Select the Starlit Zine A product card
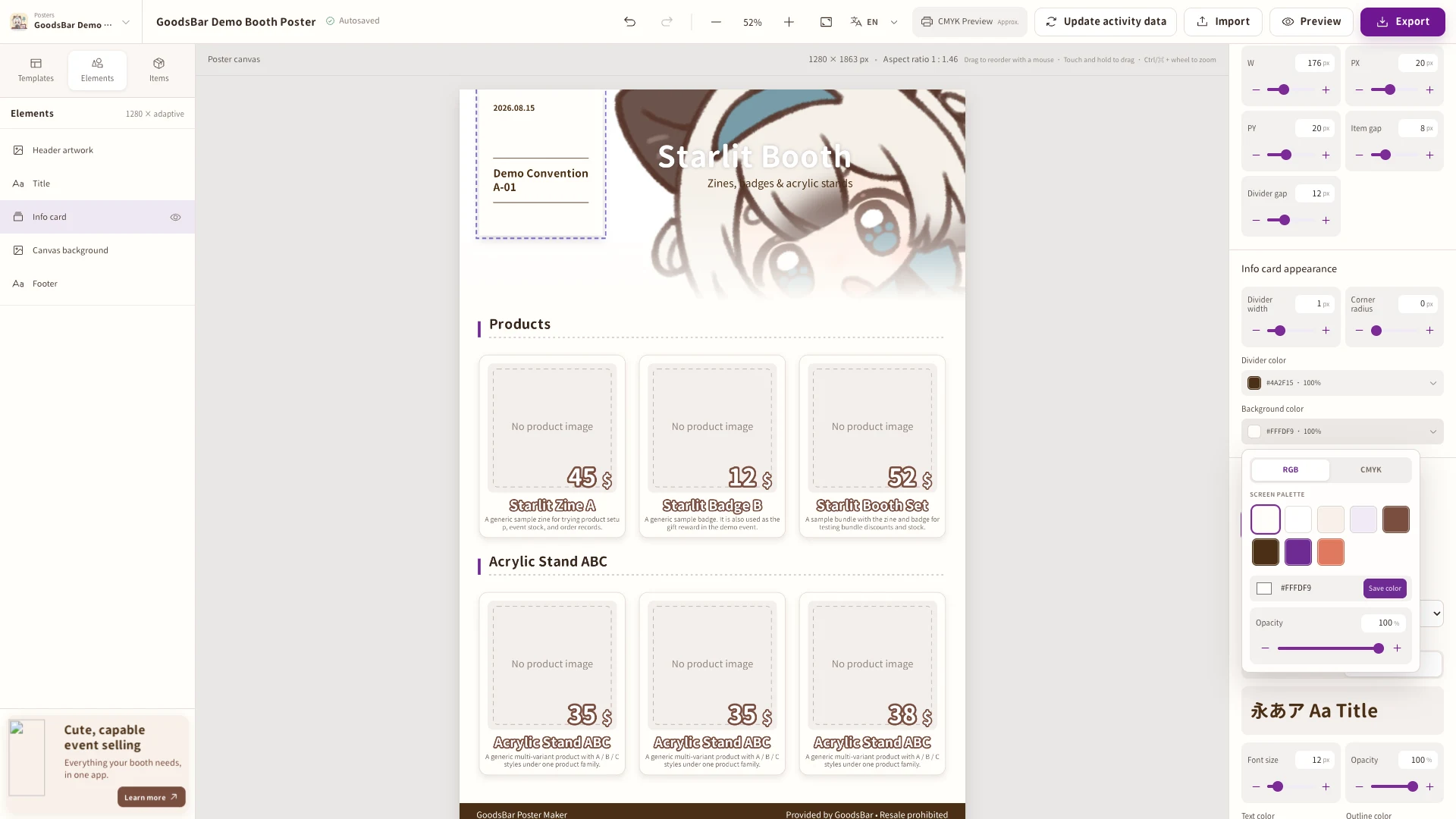1456x819 pixels. (x=552, y=446)
